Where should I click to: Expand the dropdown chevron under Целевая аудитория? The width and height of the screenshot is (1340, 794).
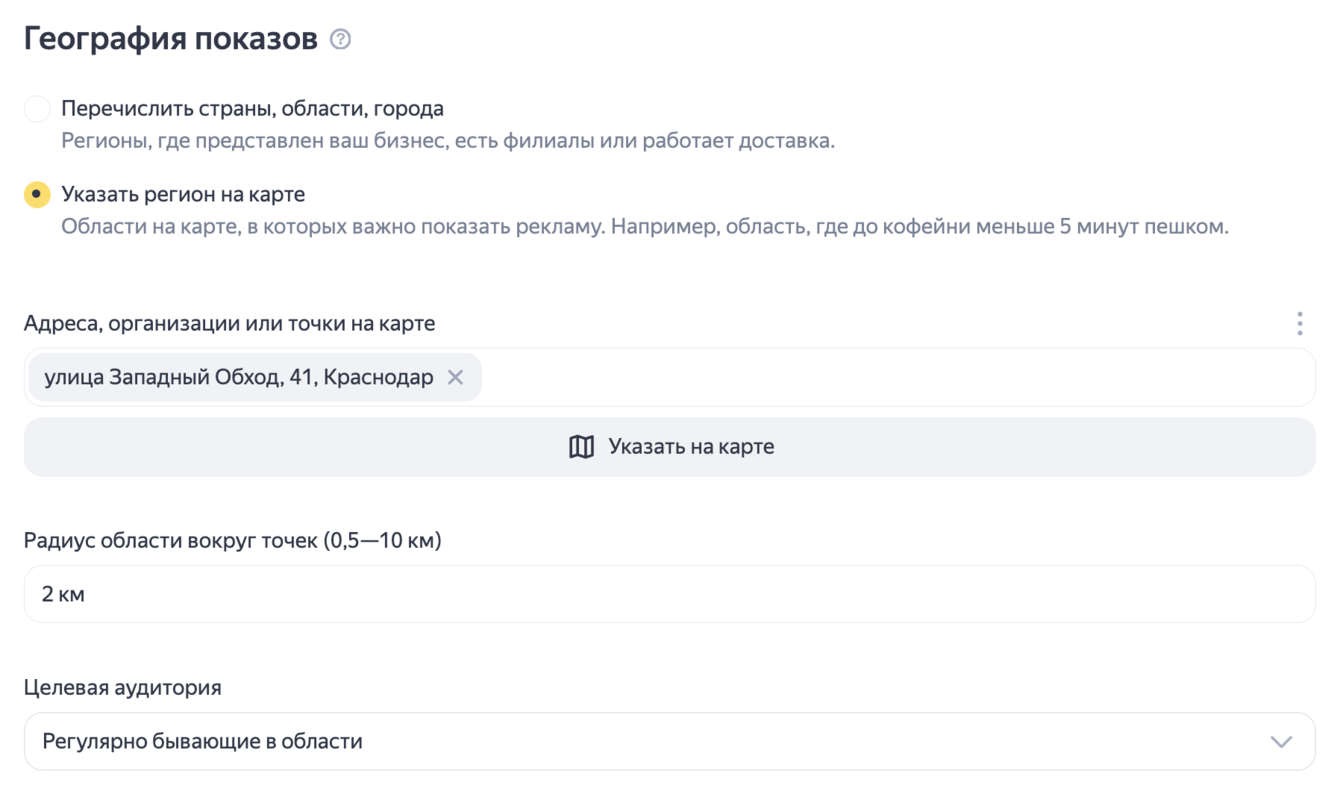1281,741
